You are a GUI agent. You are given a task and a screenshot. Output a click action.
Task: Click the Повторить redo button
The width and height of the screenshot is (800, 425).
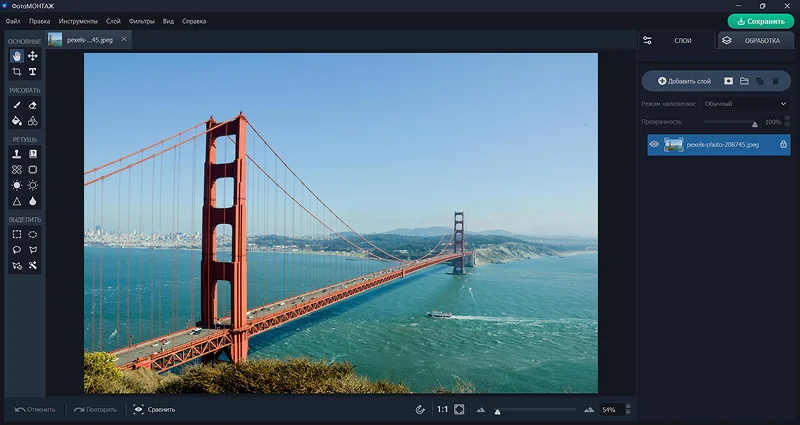(x=95, y=409)
